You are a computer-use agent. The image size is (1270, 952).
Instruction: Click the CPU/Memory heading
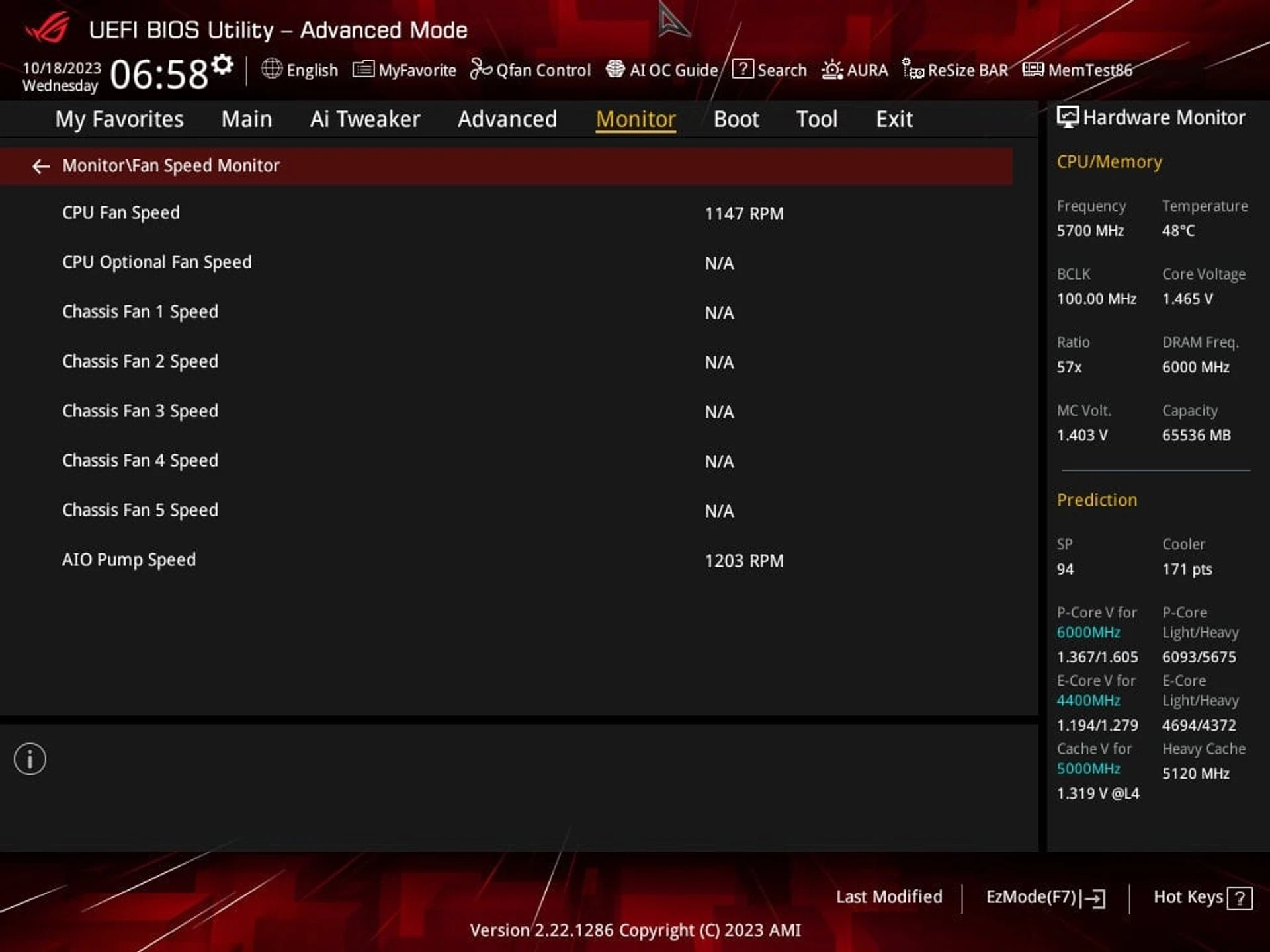tap(1109, 162)
